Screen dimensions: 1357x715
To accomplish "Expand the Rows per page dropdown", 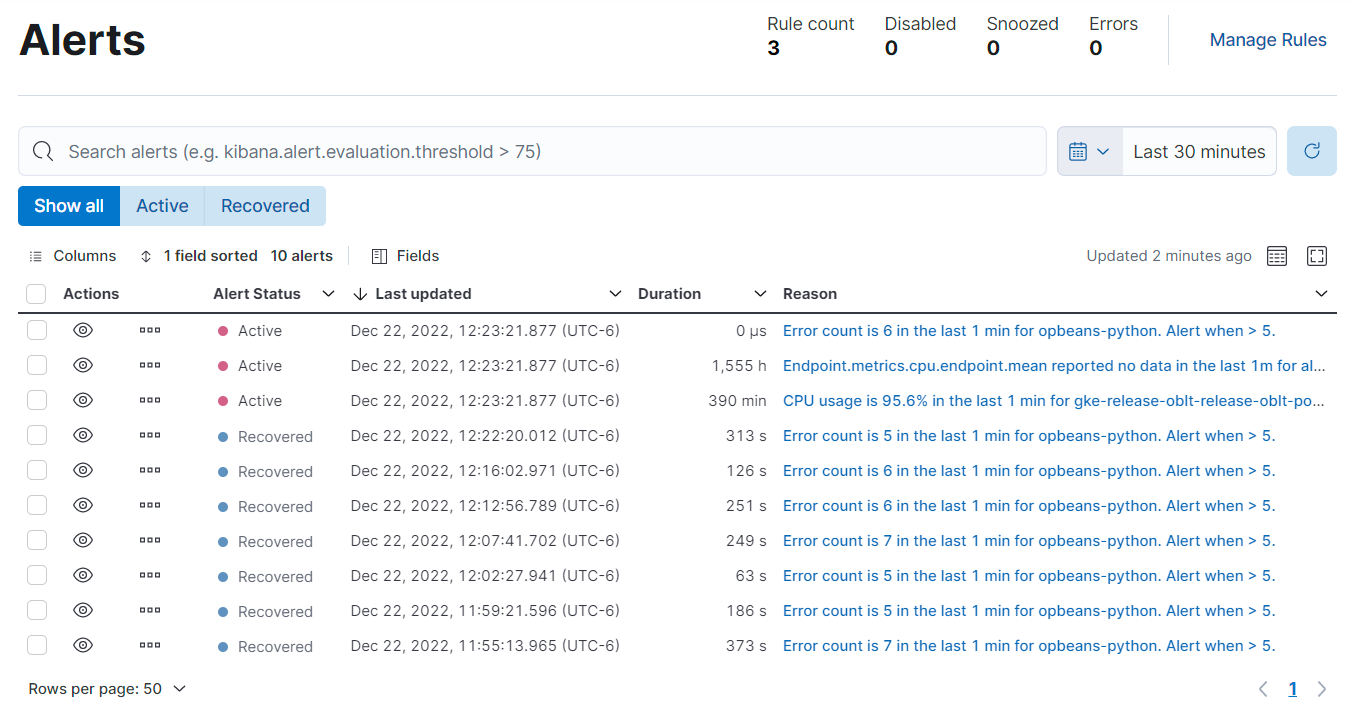I will coord(108,689).
